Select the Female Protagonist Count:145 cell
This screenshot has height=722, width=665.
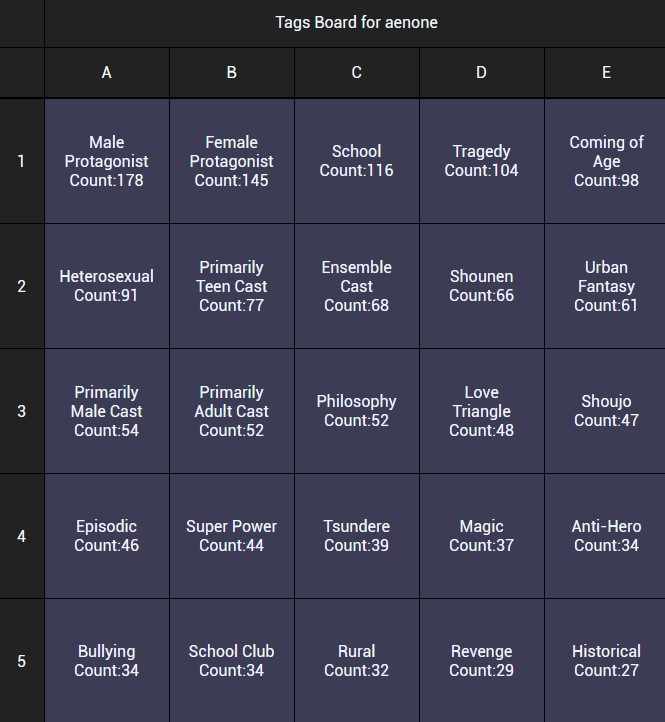pos(232,161)
